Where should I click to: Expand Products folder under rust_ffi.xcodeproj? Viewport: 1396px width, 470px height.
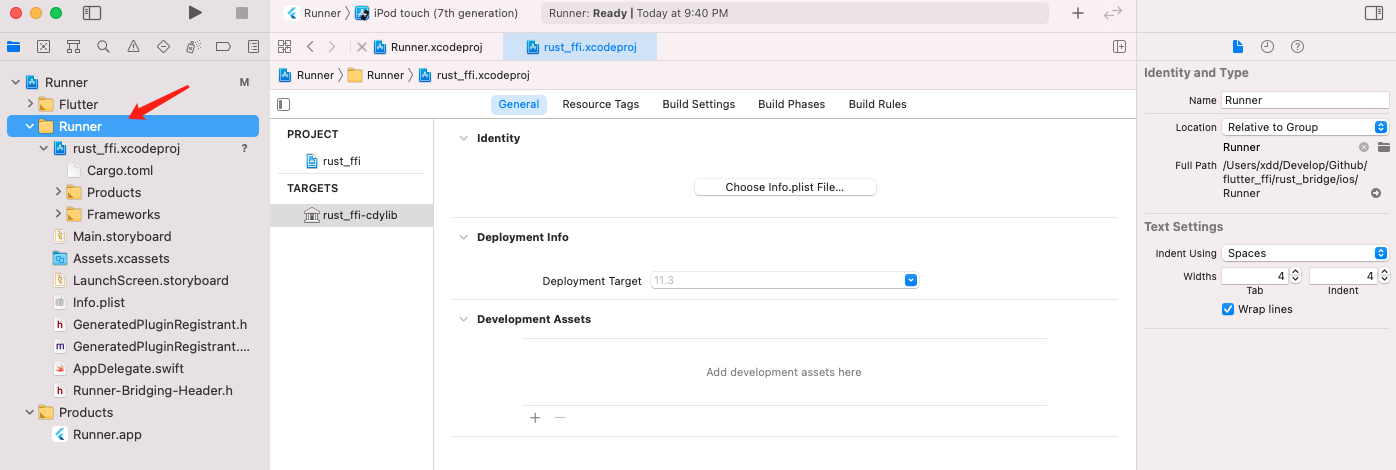(58, 192)
